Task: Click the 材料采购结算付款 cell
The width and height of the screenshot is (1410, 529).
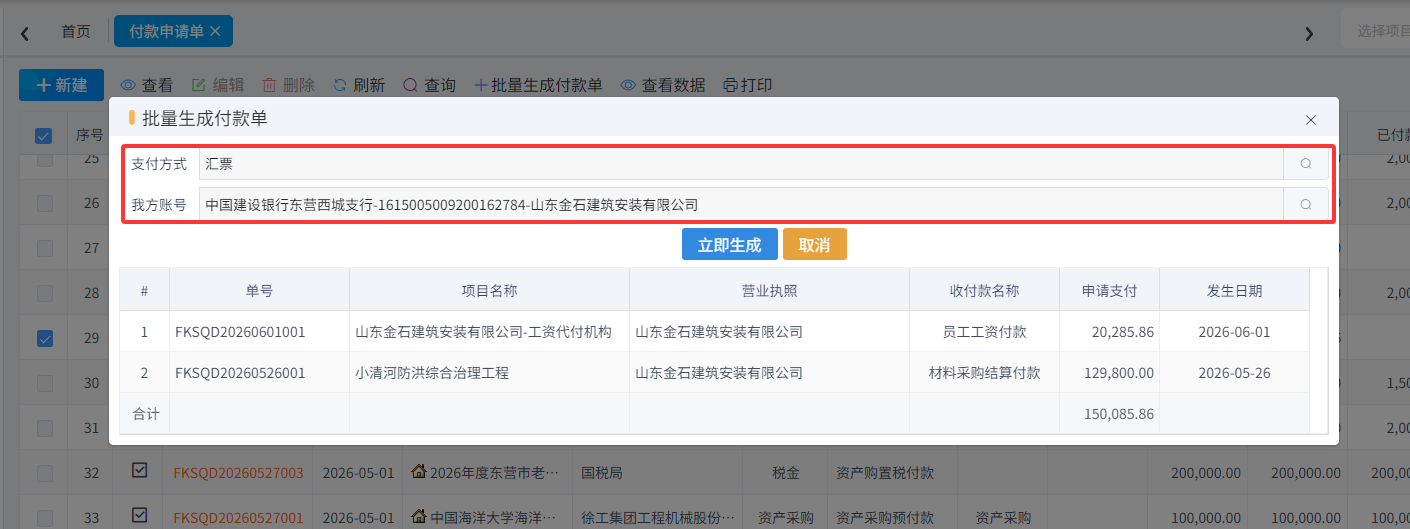Action: point(985,373)
